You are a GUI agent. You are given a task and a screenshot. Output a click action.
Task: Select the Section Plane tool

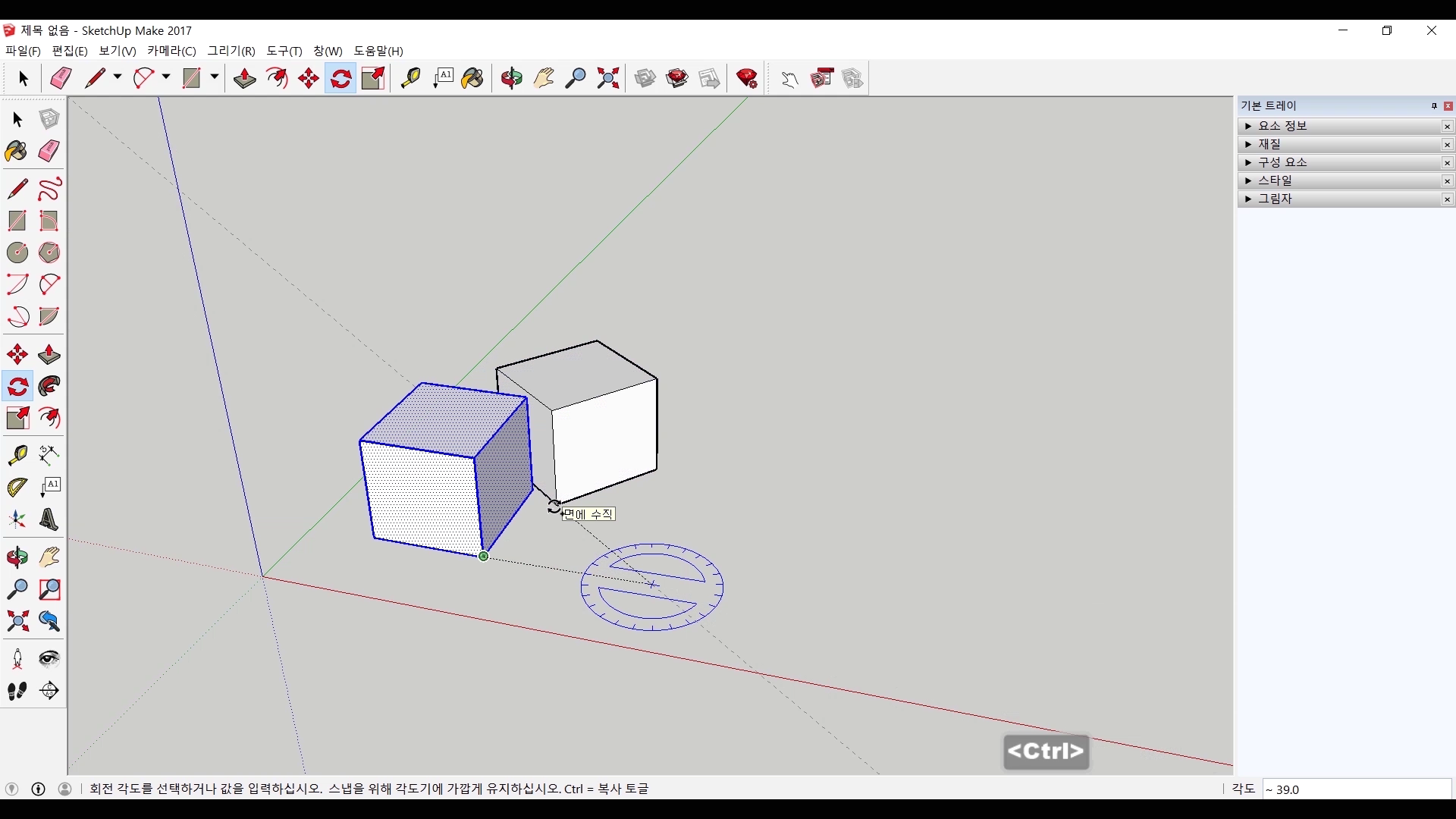(x=49, y=691)
